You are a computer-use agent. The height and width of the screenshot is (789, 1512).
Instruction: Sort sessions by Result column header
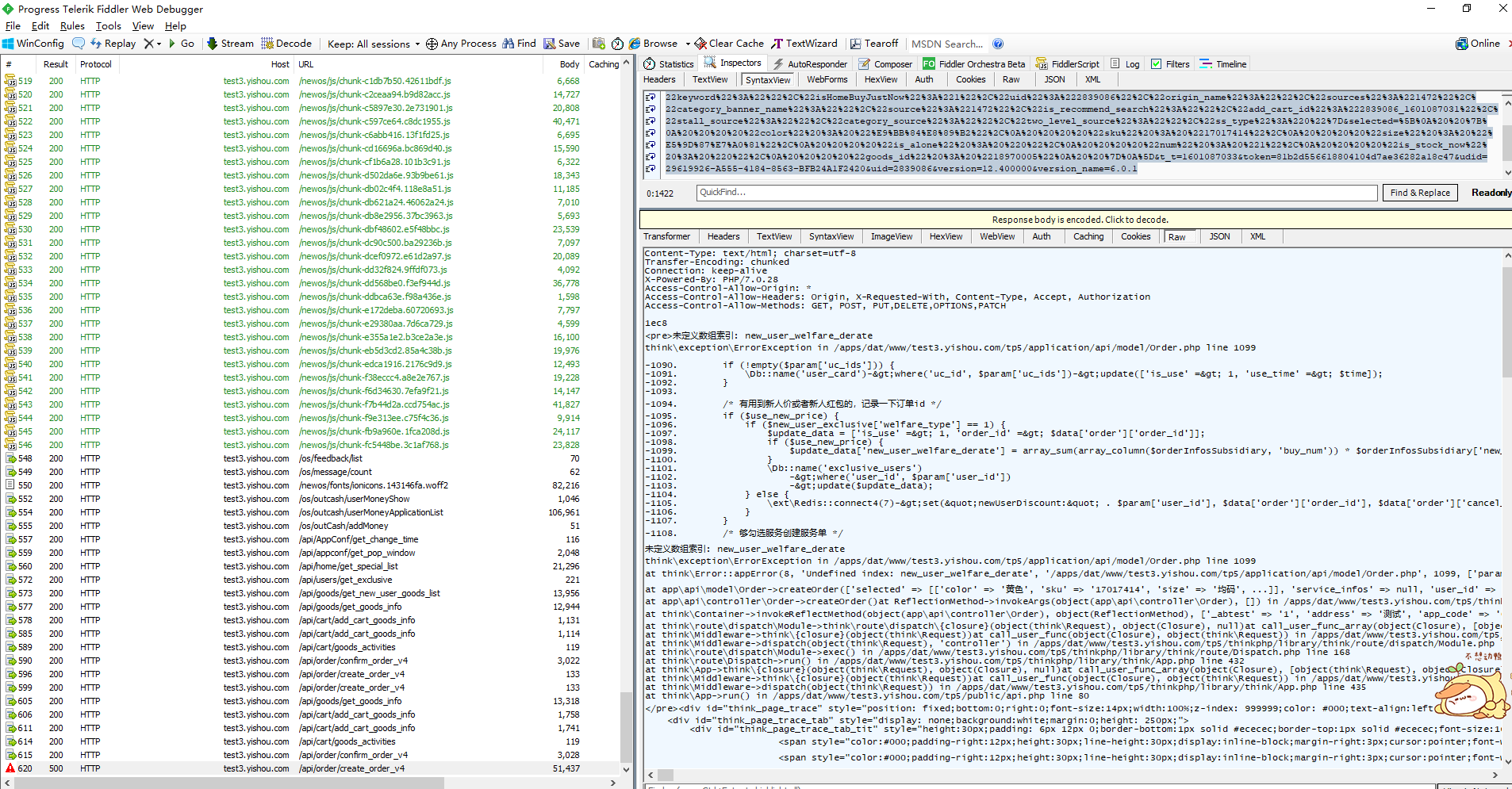56,64
